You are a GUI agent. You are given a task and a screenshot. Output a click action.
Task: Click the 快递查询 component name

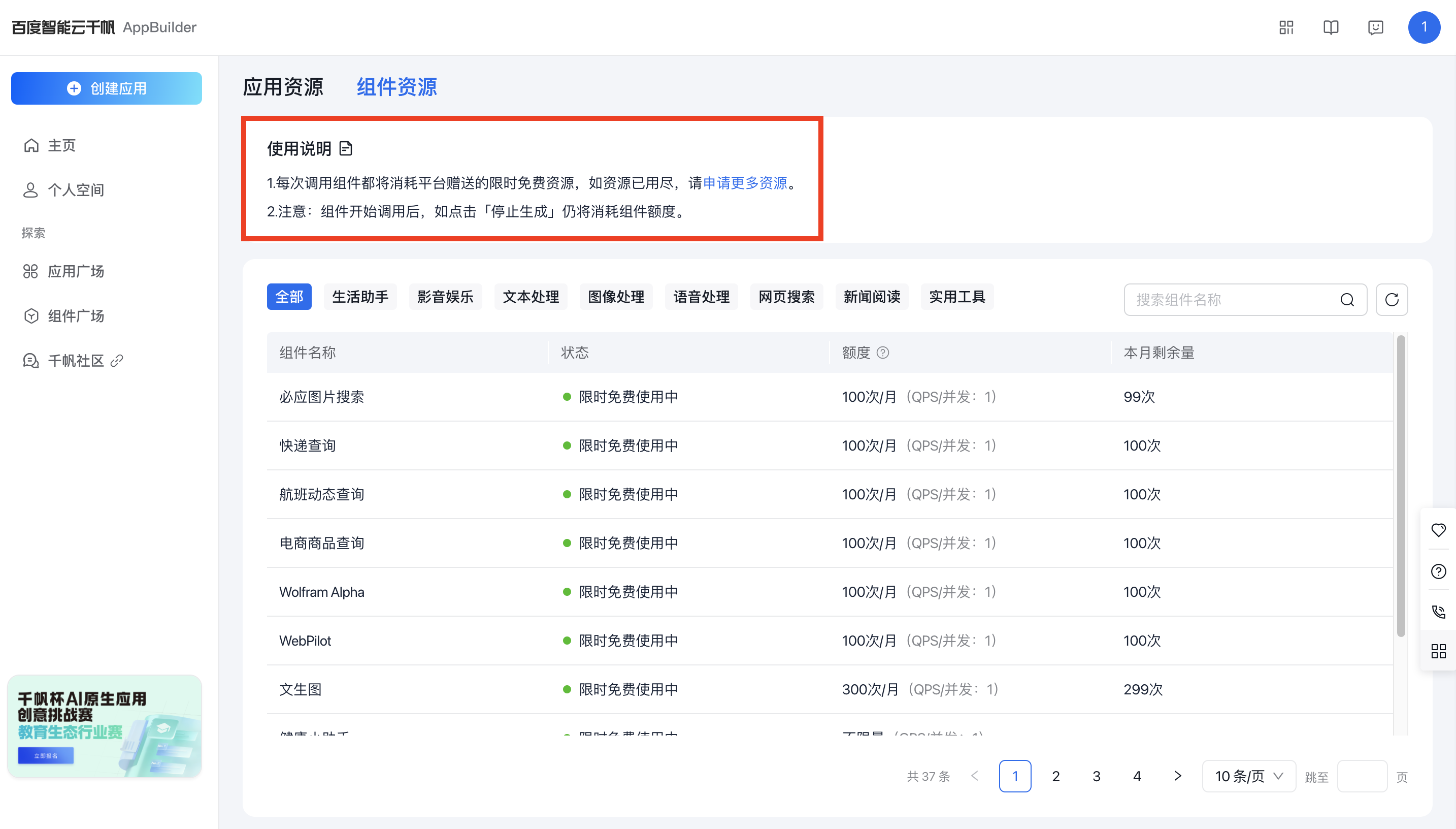307,445
